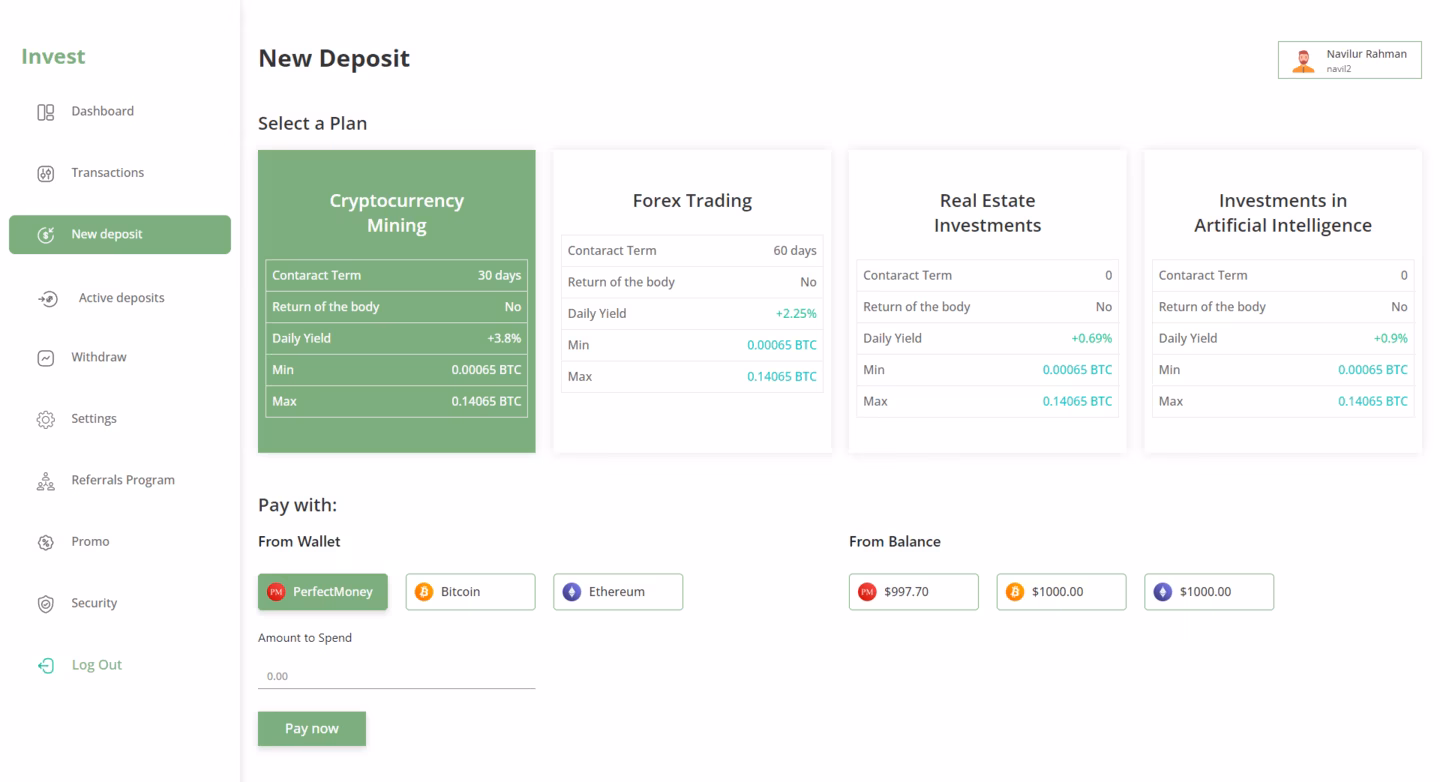Select the Referrals Program icon

coord(44,480)
